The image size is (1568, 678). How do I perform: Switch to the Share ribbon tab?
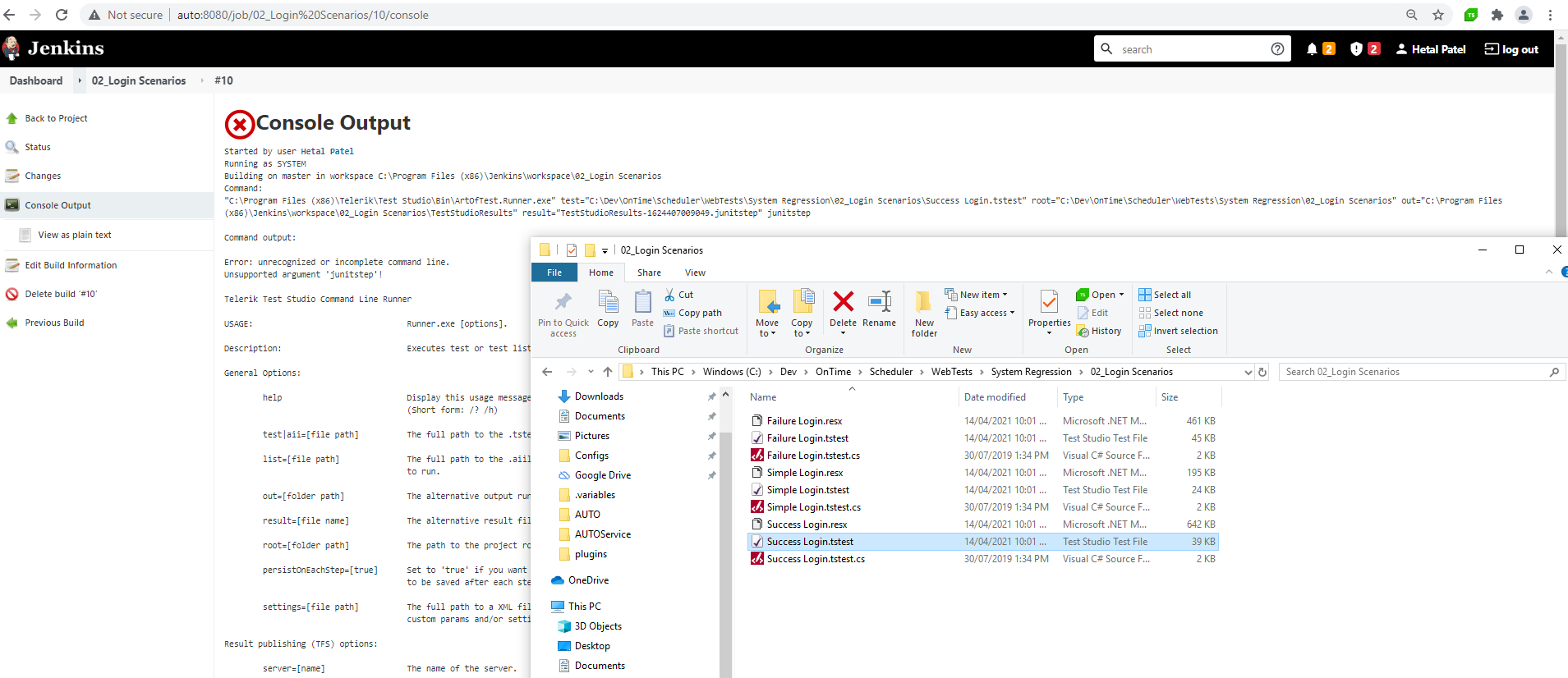[x=649, y=273]
